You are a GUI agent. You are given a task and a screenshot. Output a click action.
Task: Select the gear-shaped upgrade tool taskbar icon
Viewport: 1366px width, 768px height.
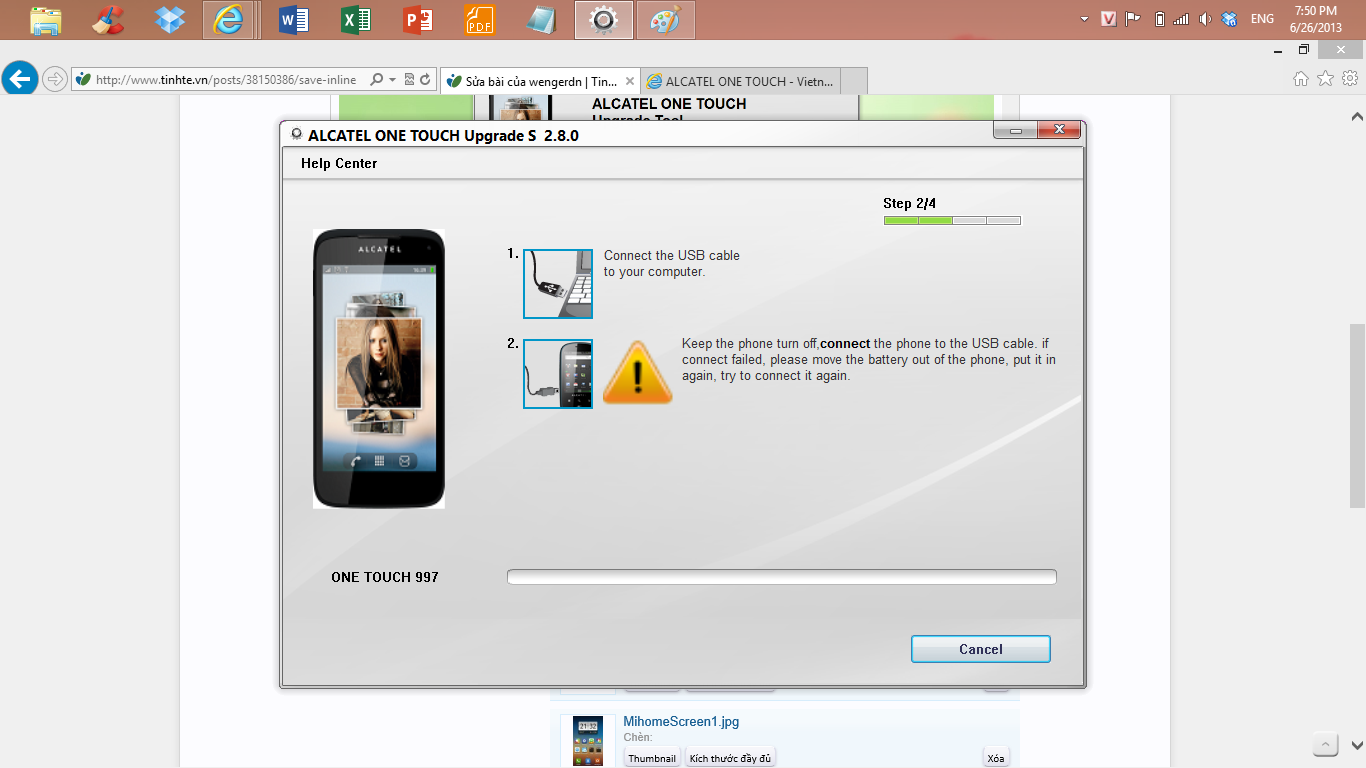click(x=604, y=19)
